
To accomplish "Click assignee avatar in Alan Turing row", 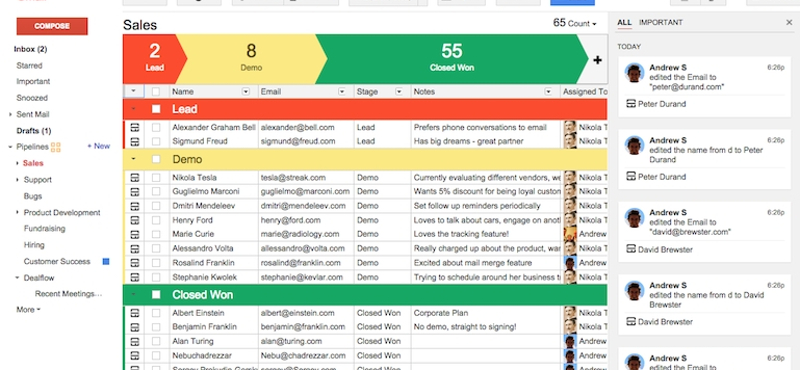I will pyautogui.click(x=570, y=341).
